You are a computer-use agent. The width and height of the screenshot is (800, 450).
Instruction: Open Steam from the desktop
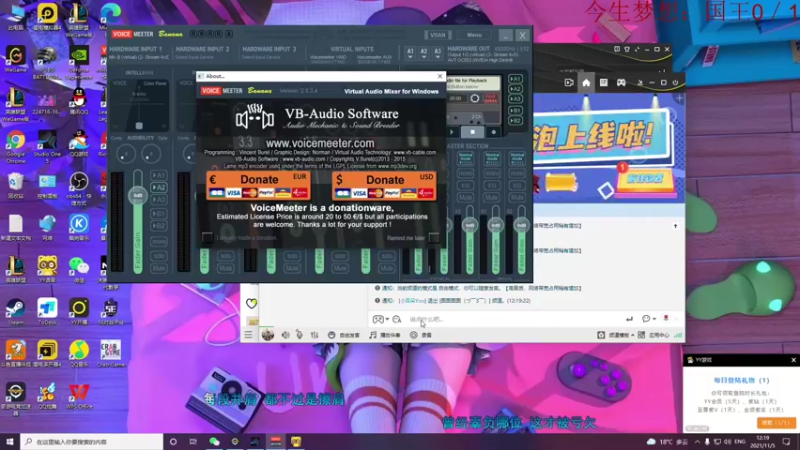[15, 312]
